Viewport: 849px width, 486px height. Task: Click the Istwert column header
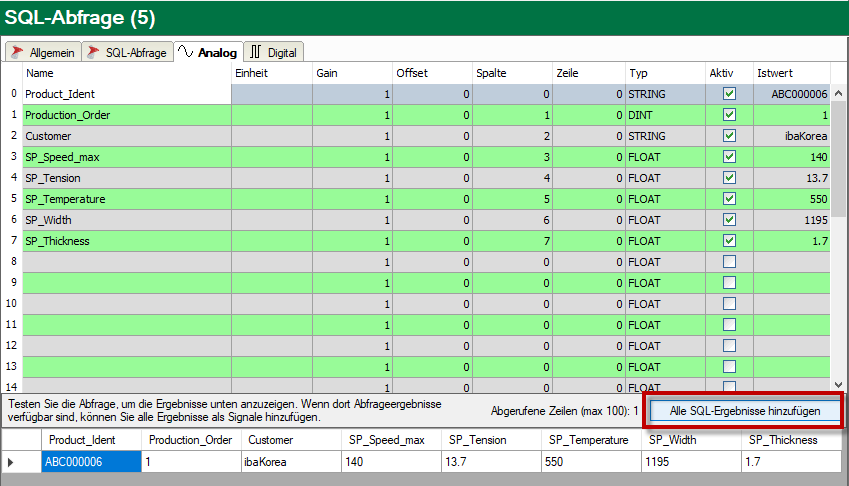pos(792,73)
